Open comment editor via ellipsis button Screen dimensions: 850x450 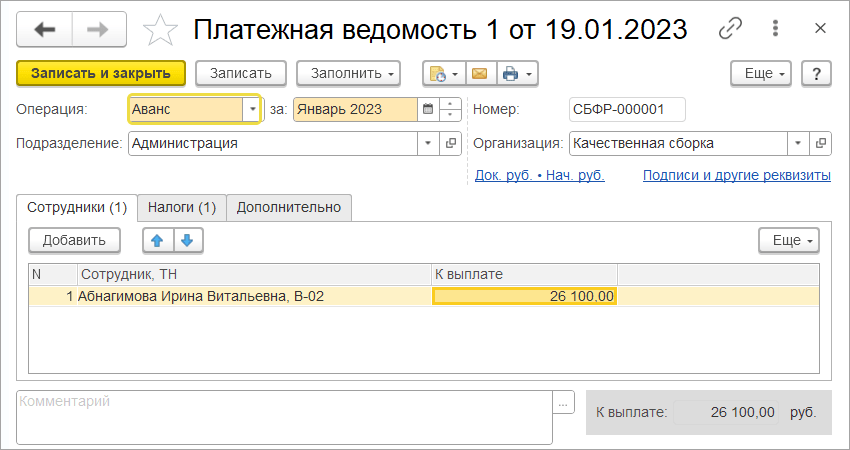coord(564,403)
